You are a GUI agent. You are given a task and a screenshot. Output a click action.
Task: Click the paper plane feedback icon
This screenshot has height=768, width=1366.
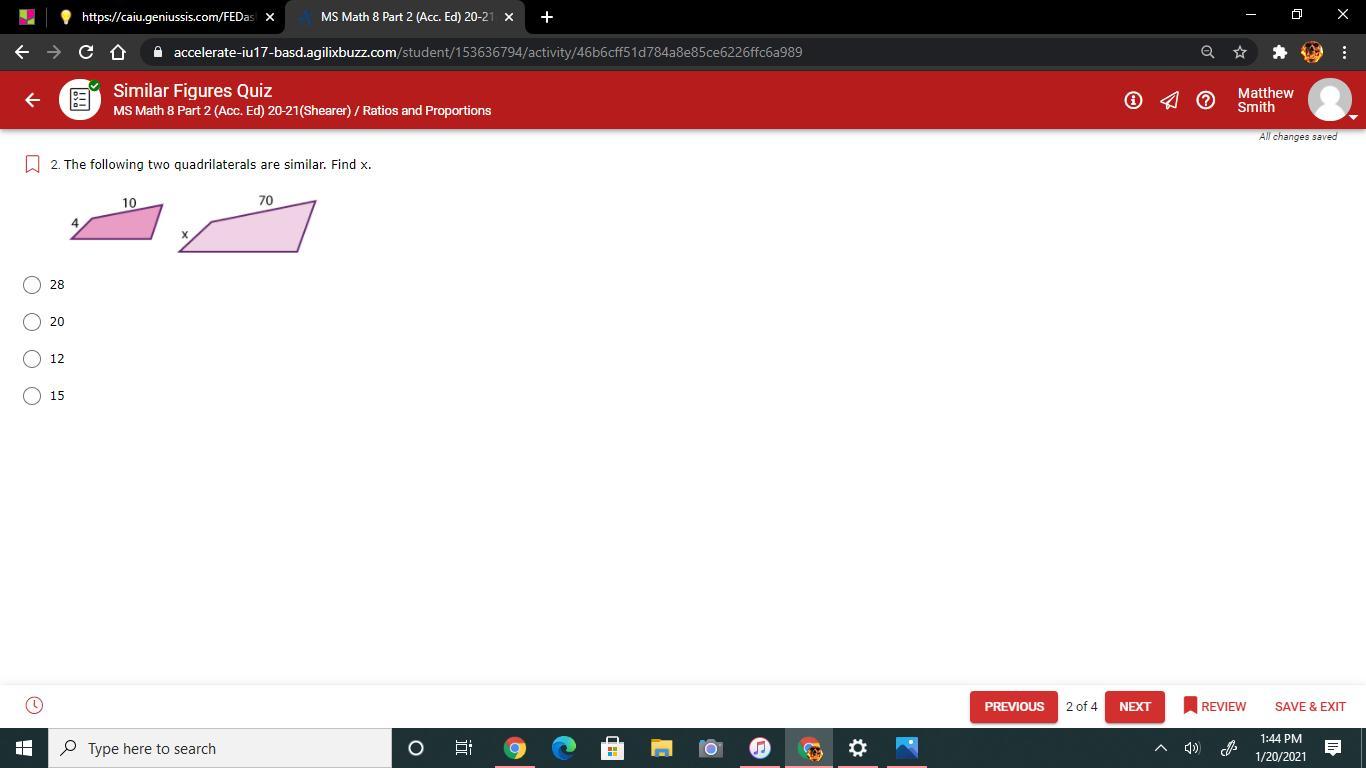[x=1169, y=100]
